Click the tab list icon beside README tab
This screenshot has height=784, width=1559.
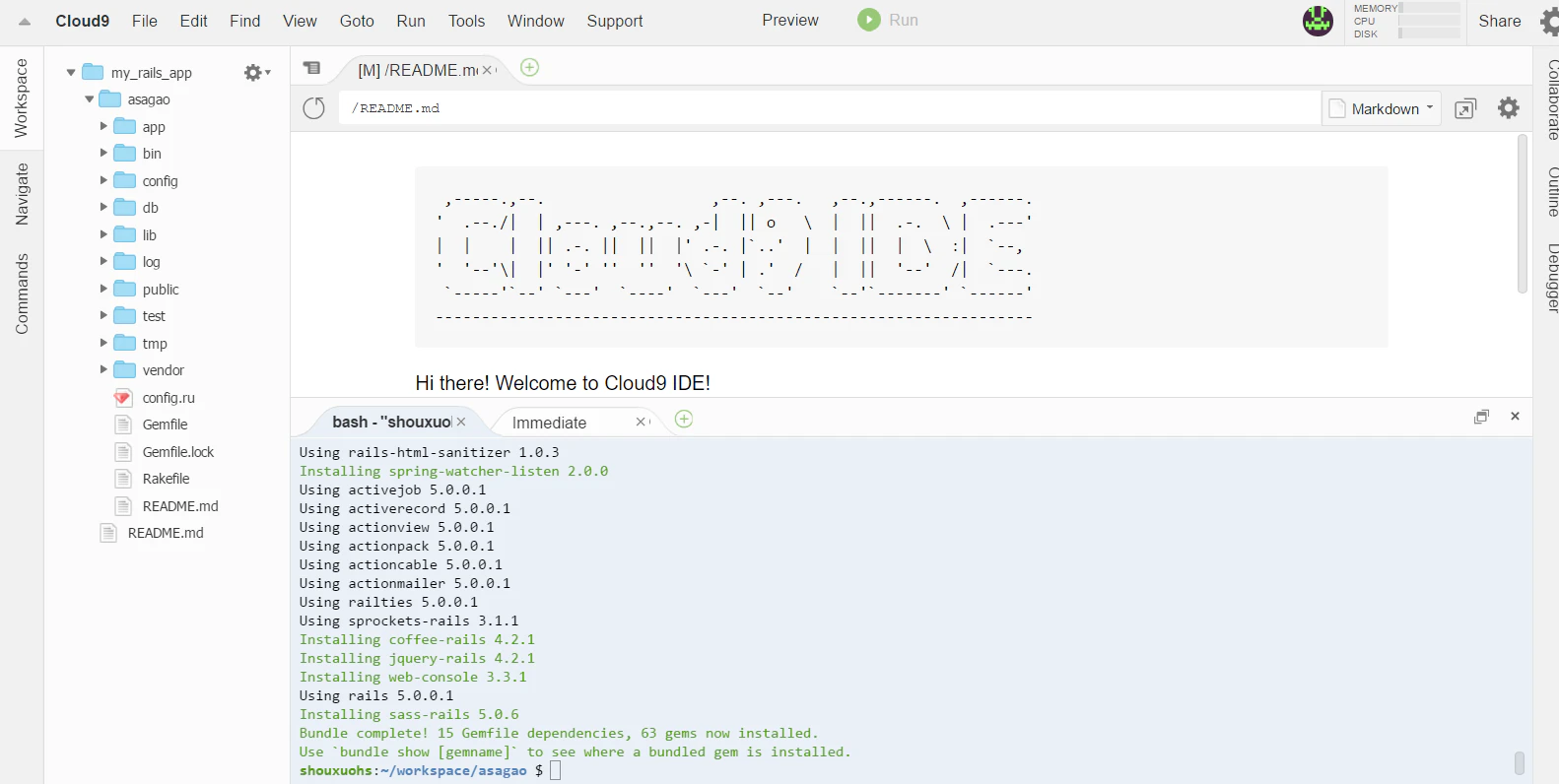click(x=312, y=68)
